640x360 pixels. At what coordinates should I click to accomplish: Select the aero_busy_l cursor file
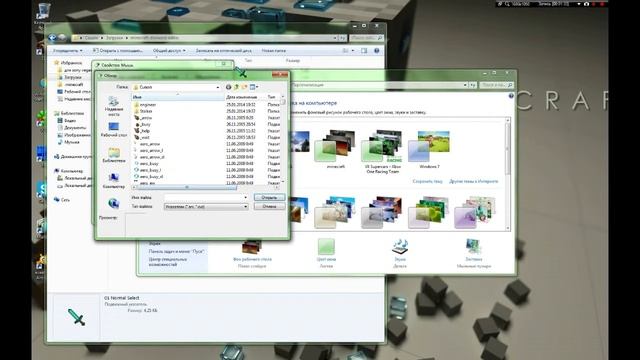pos(148,170)
